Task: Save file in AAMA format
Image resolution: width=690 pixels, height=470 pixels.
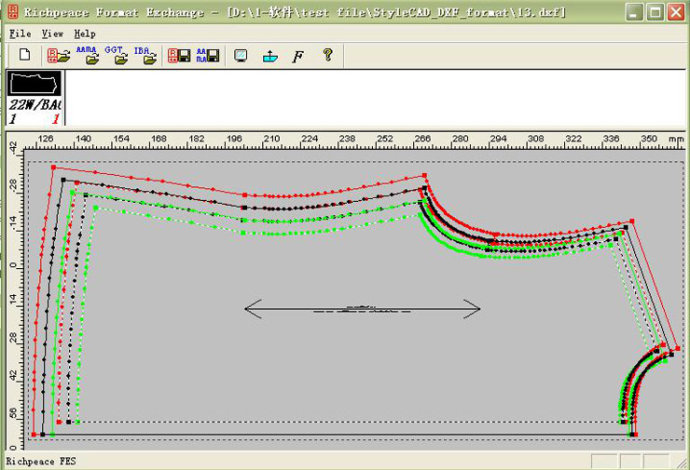Action: [x=206, y=56]
